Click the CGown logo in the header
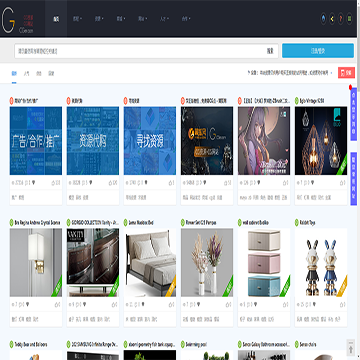Viewport: 360px width, 360px height. click(x=17, y=19)
